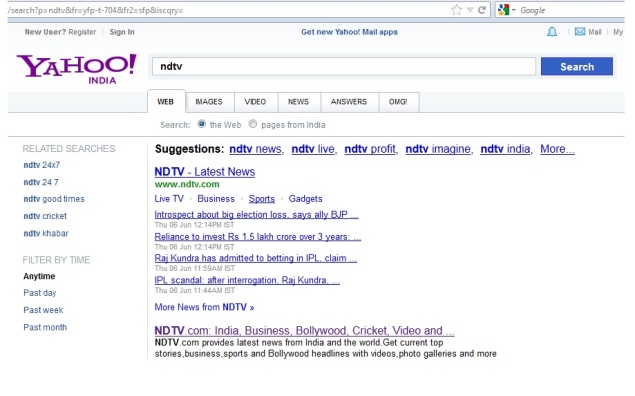Open the 'ndtv profit' suggestion

point(370,149)
